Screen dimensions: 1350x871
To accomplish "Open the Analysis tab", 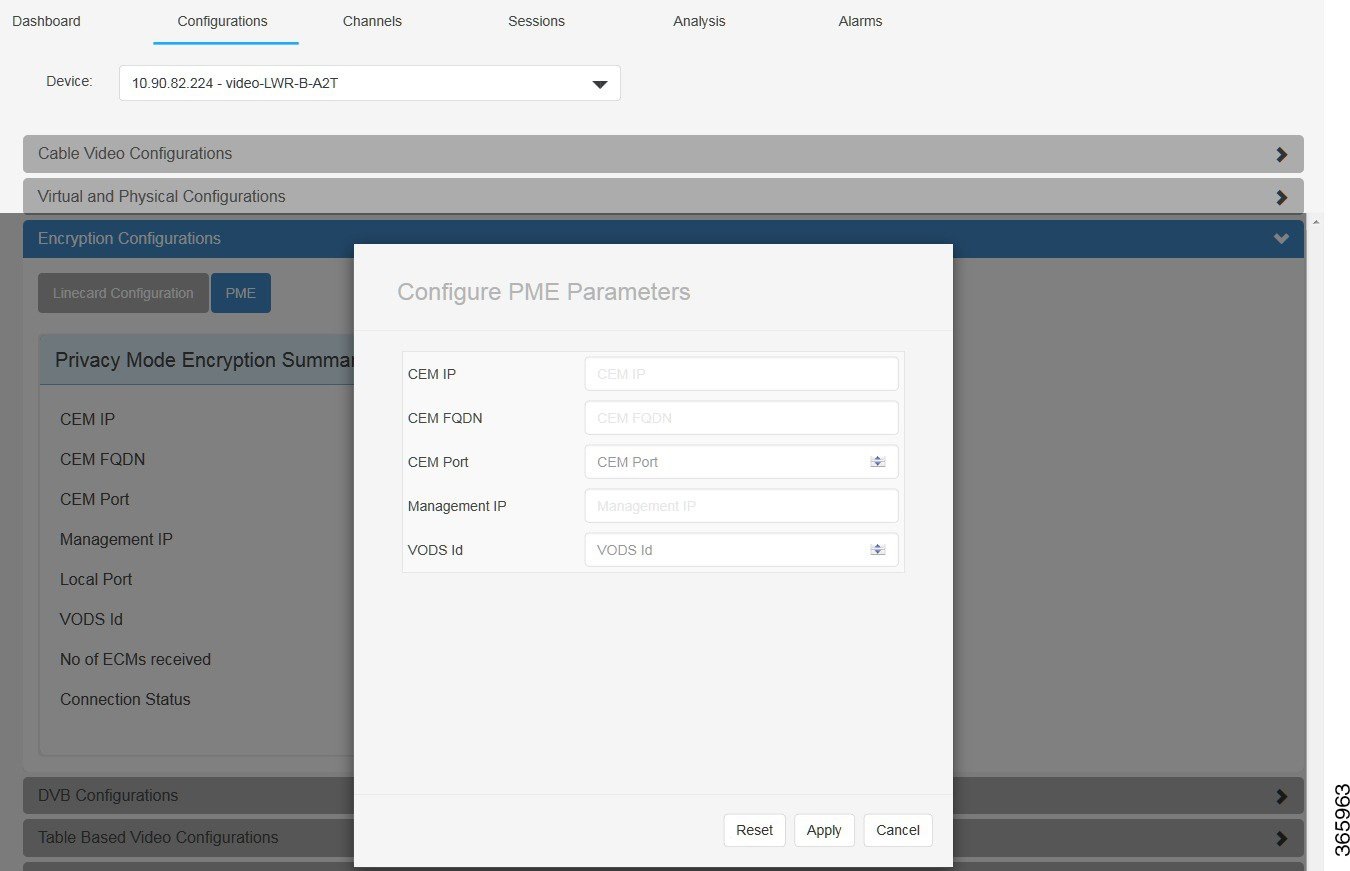I will click(x=698, y=21).
